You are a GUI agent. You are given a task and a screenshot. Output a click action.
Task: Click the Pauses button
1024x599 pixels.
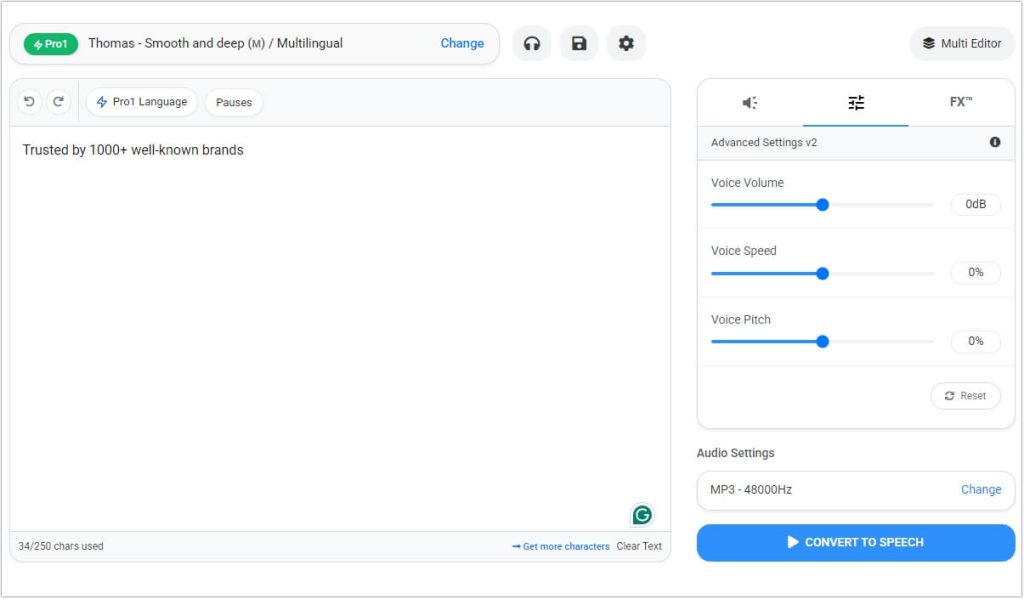click(234, 102)
